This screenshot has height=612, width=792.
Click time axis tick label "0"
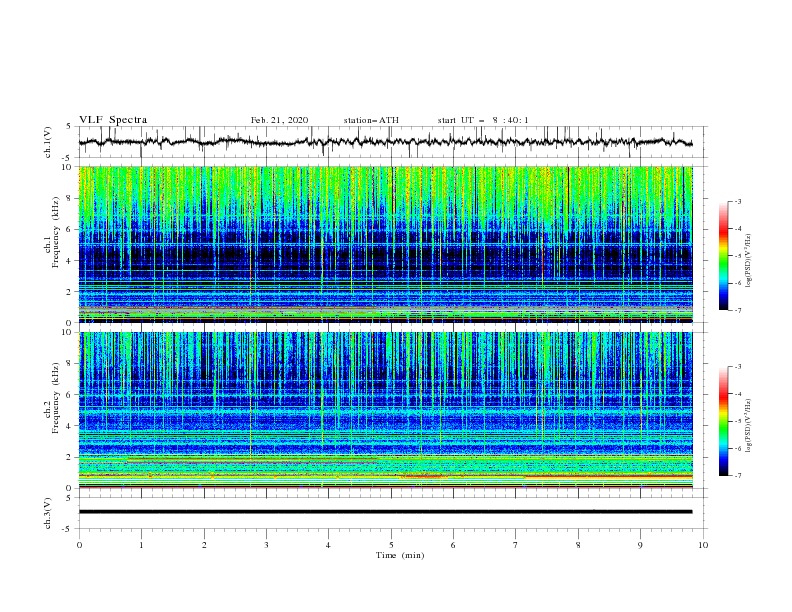point(79,545)
